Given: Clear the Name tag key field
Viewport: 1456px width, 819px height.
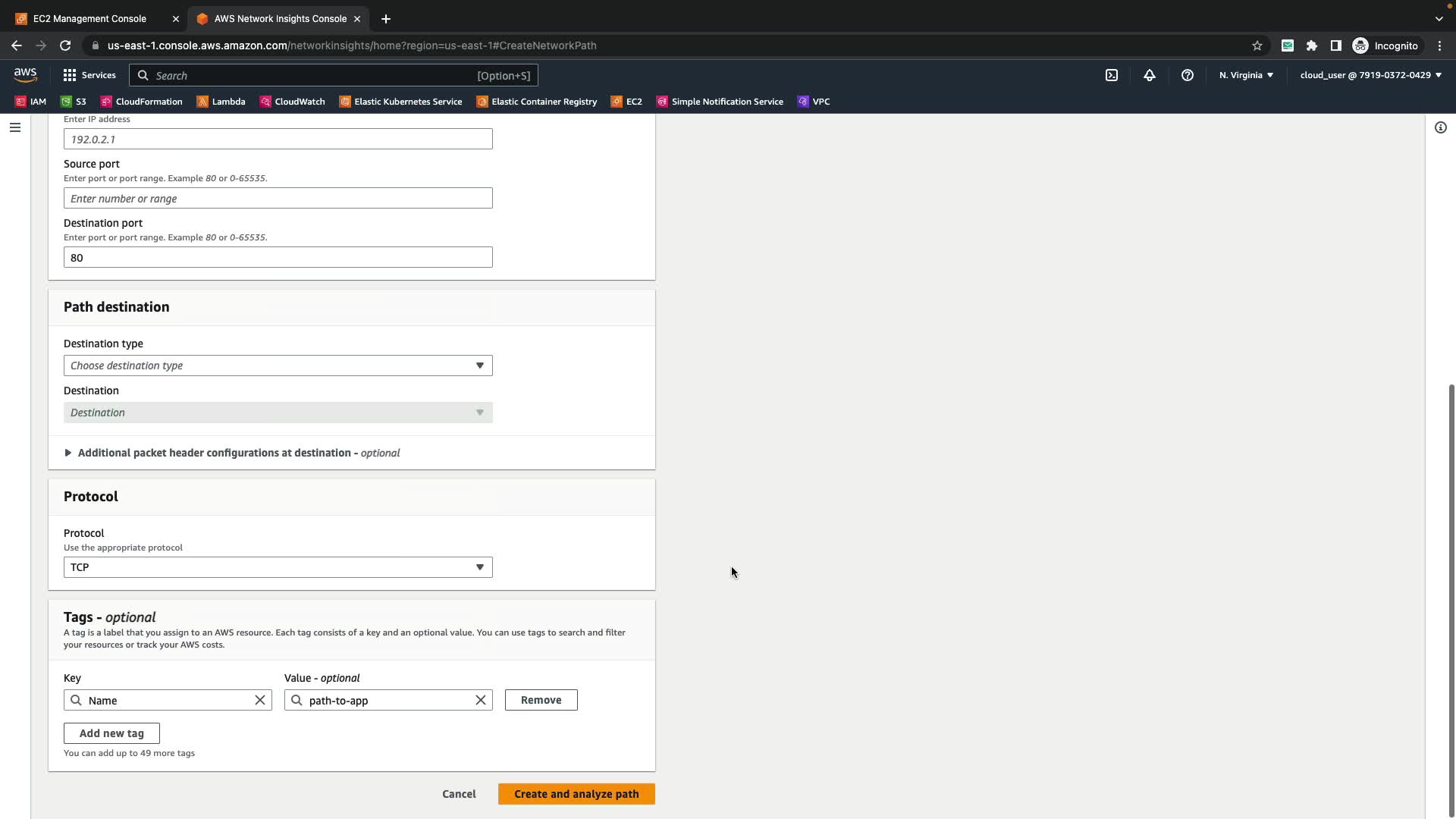Looking at the screenshot, I should pyautogui.click(x=260, y=700).
